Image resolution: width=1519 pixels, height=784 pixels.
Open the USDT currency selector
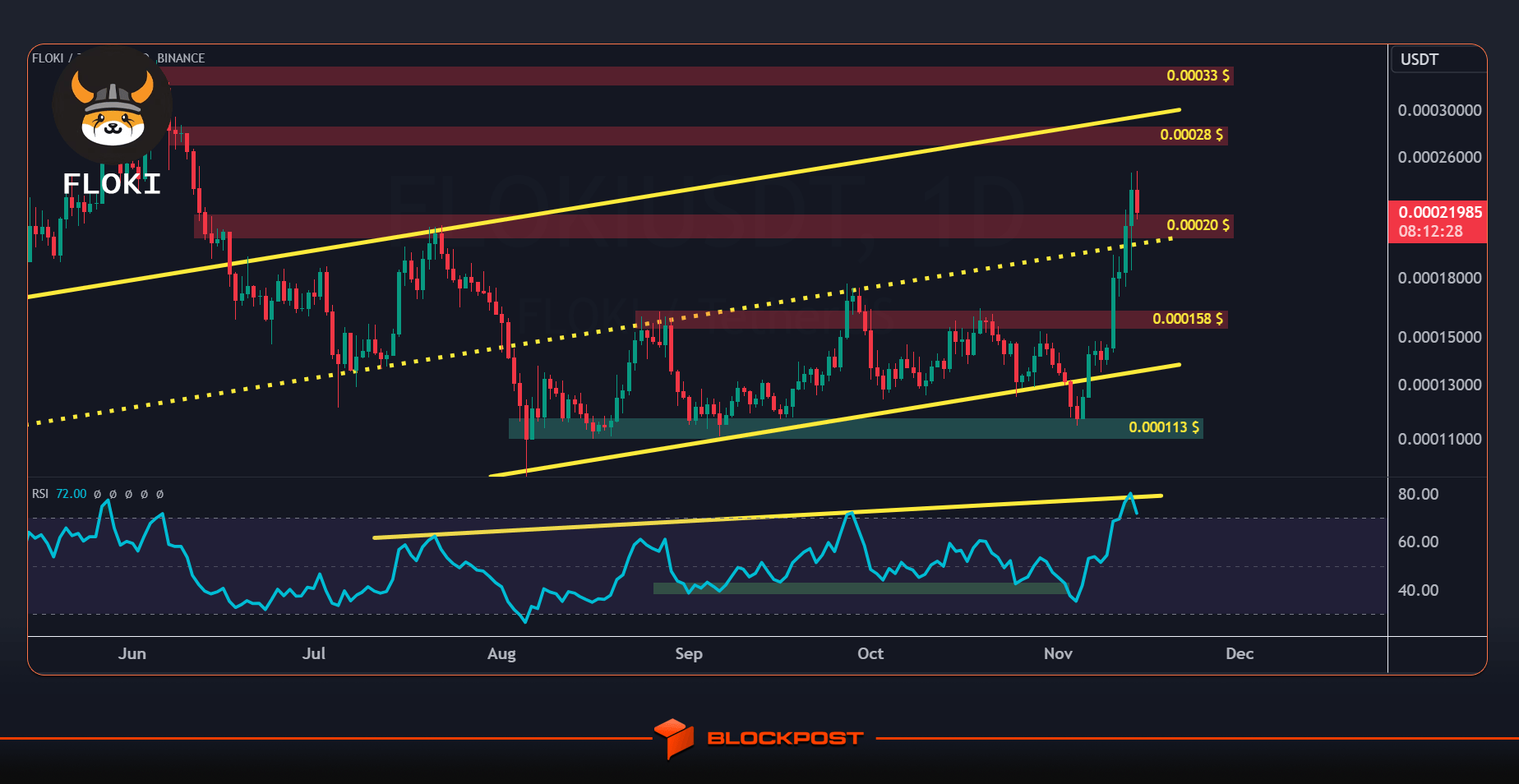[1420, 60]
